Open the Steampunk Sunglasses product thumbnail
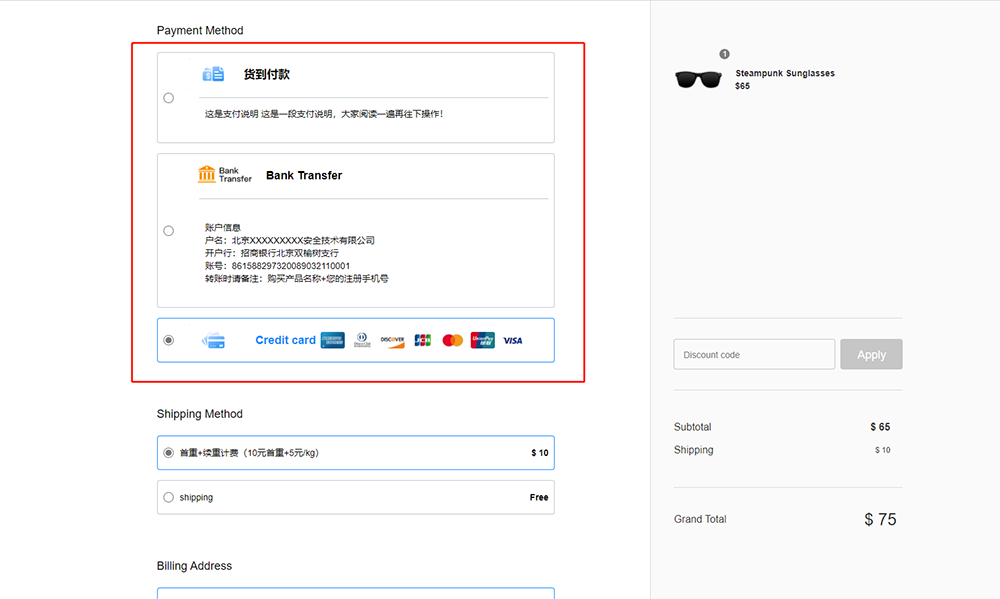Screen dimensions: 1000x599 699,79
